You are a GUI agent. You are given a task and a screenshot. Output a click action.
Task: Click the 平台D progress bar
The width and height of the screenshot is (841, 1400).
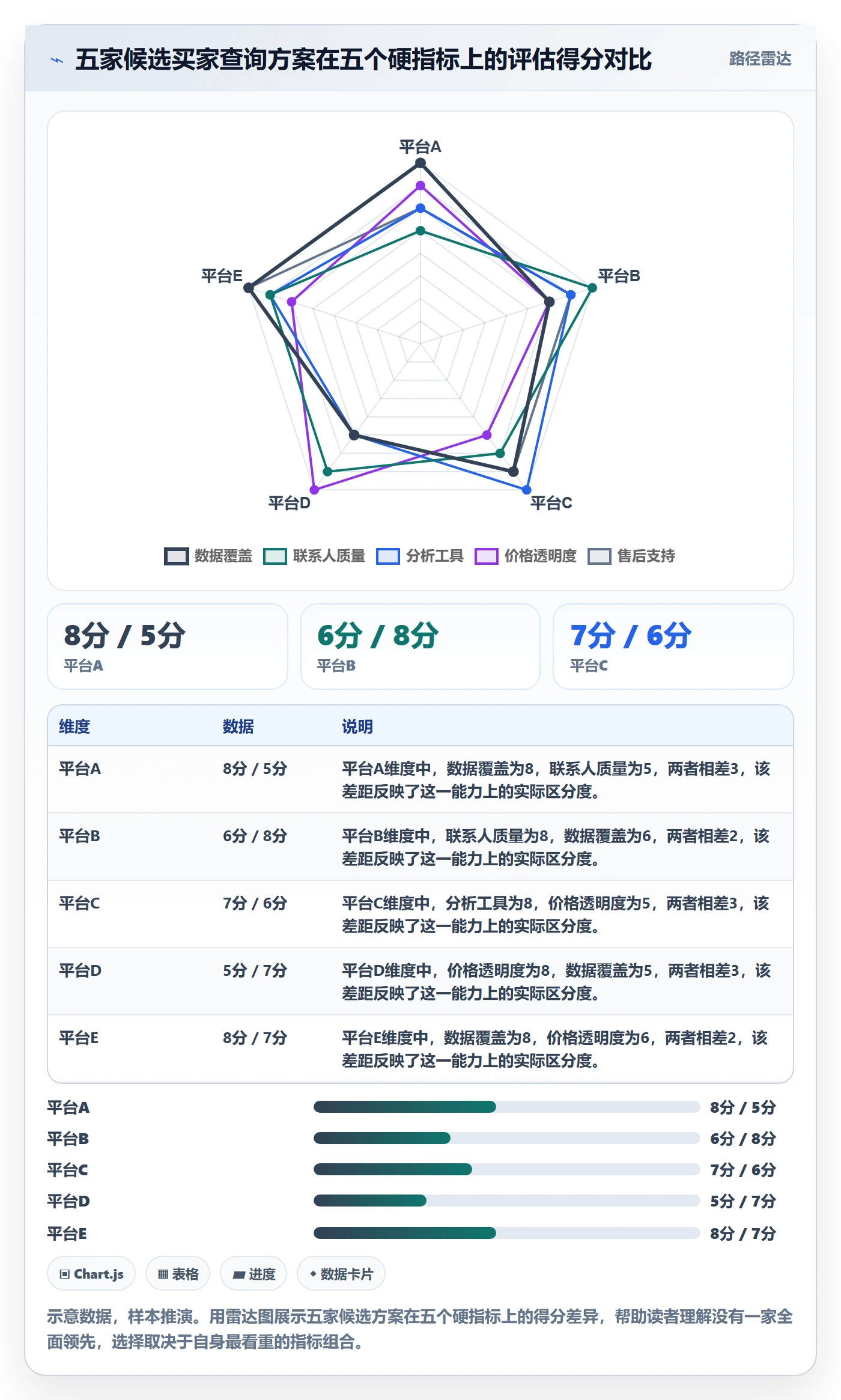pos(507,1201)
